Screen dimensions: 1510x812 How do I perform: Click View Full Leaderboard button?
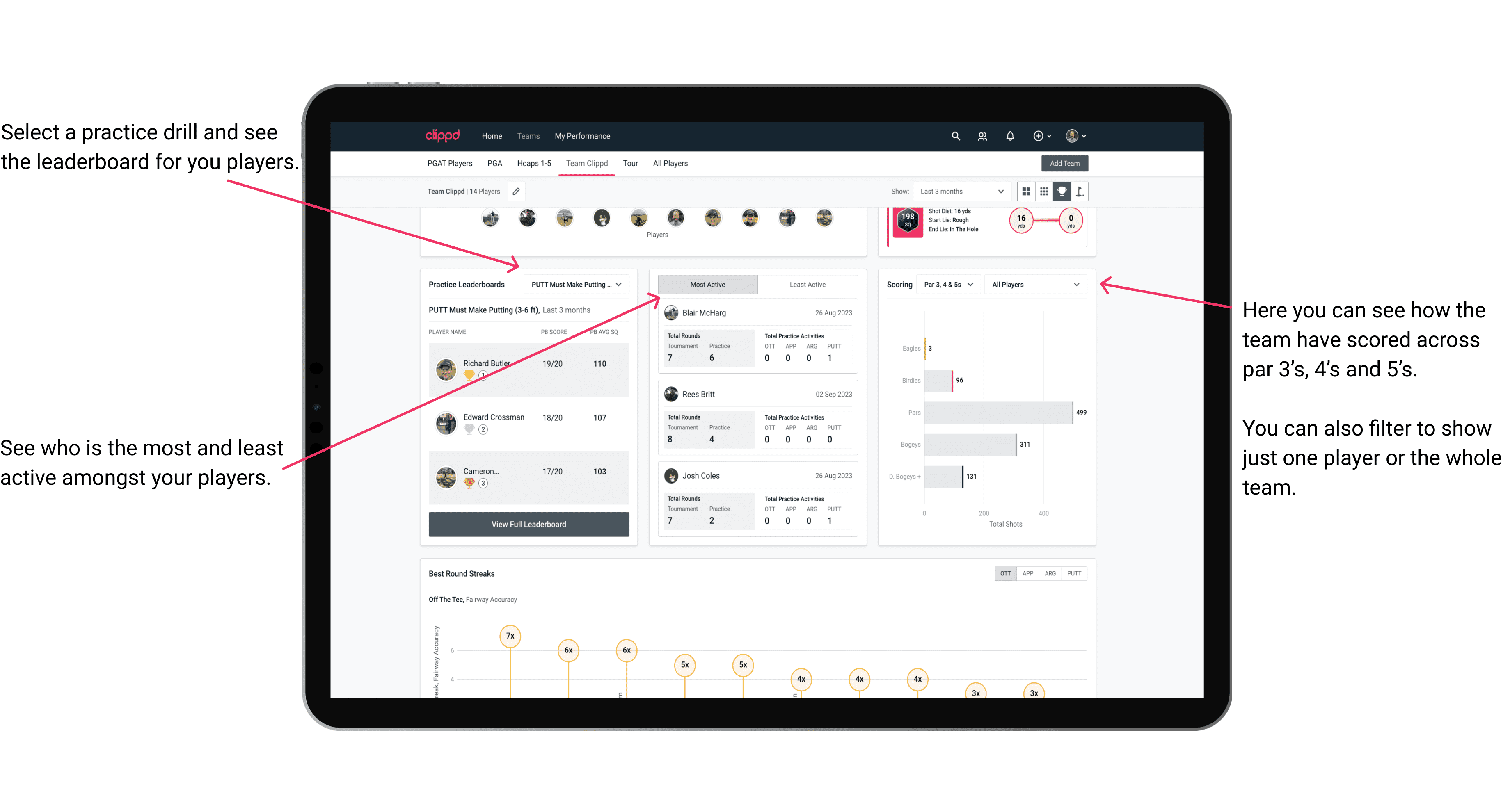[x=528, y=524]
